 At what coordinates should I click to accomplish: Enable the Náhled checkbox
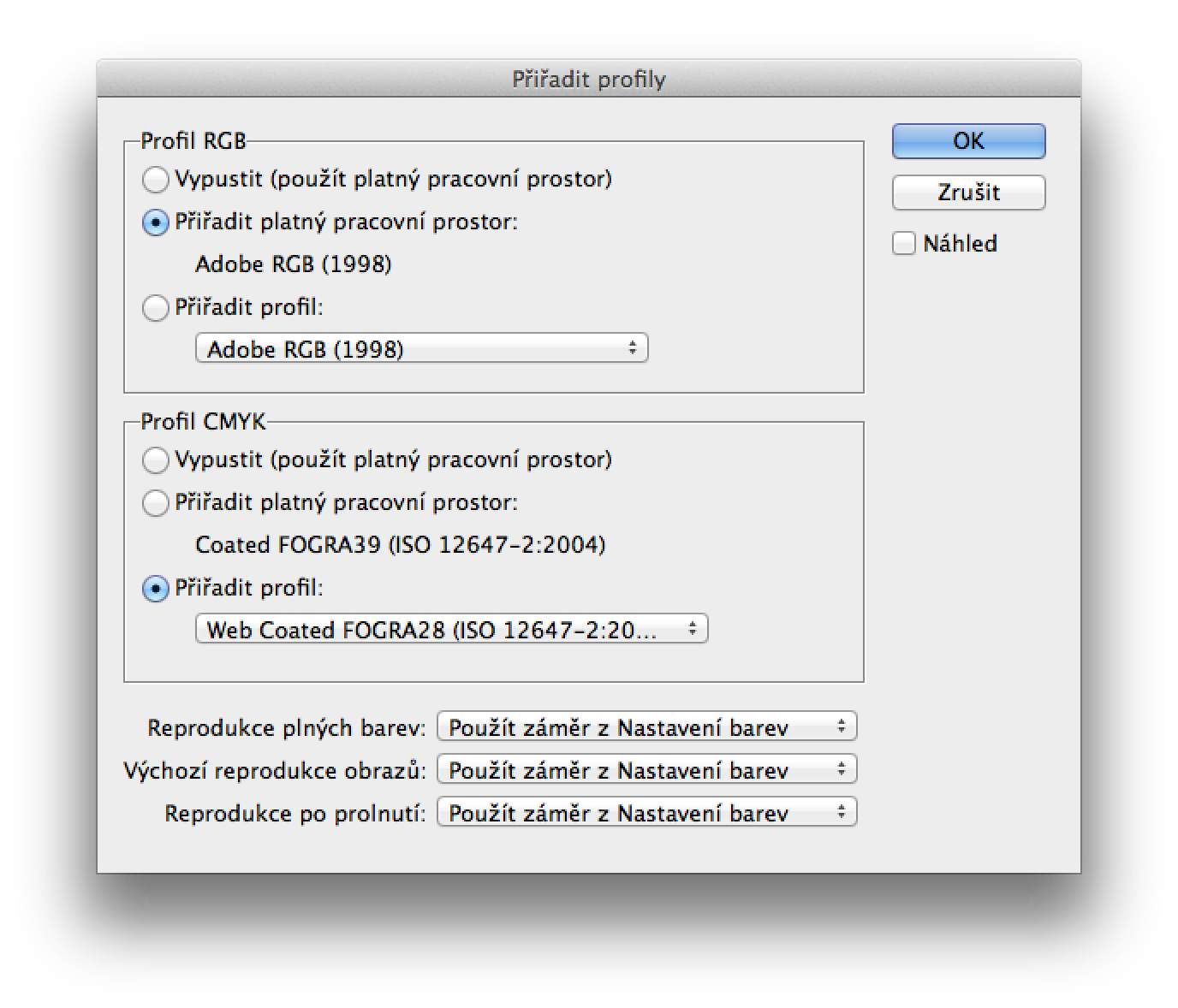[x=904, y=244]
